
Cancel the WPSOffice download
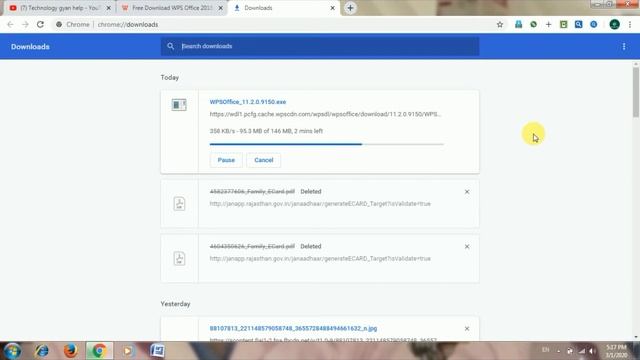tap(264, 160)
